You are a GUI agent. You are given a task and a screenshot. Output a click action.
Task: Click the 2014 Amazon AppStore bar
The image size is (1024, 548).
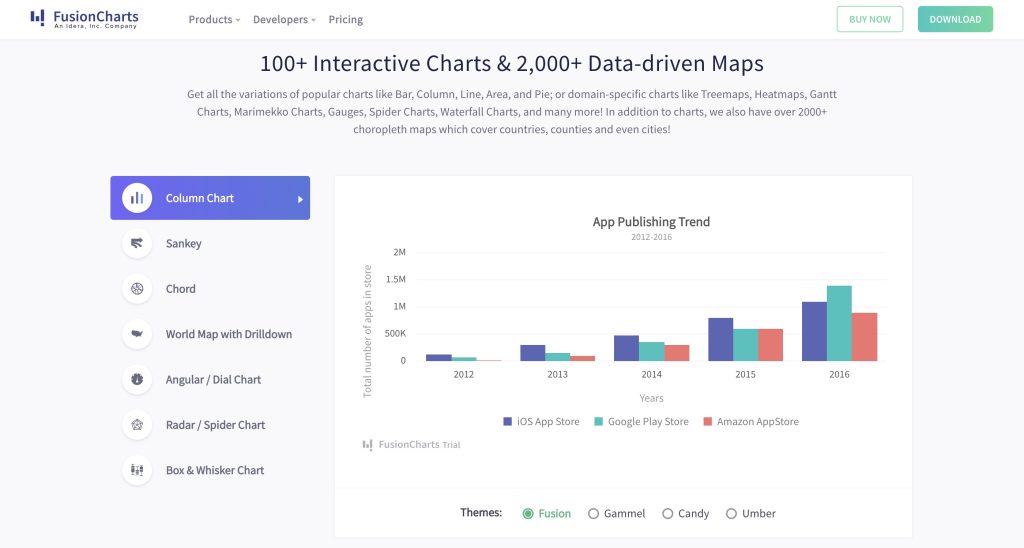(x=677, y=353)
